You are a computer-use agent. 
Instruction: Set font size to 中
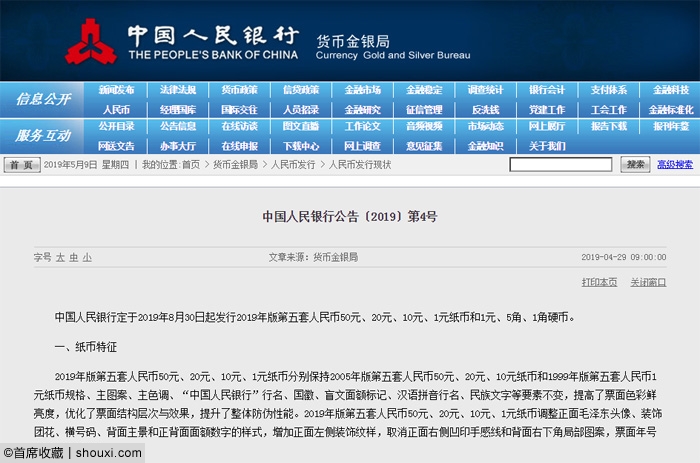point(74,258)
